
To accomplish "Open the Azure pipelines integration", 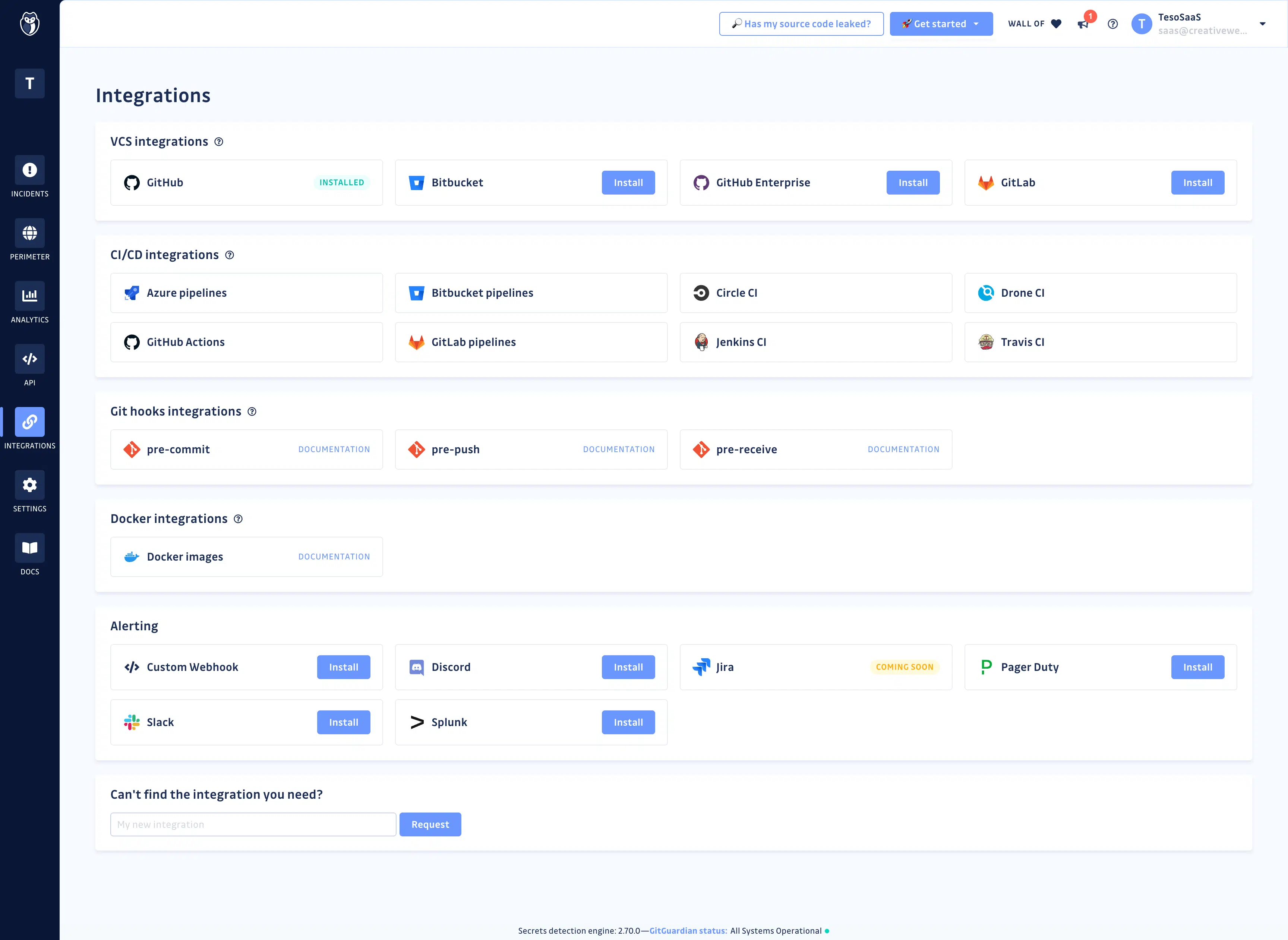I will click(x=246, y=293).
